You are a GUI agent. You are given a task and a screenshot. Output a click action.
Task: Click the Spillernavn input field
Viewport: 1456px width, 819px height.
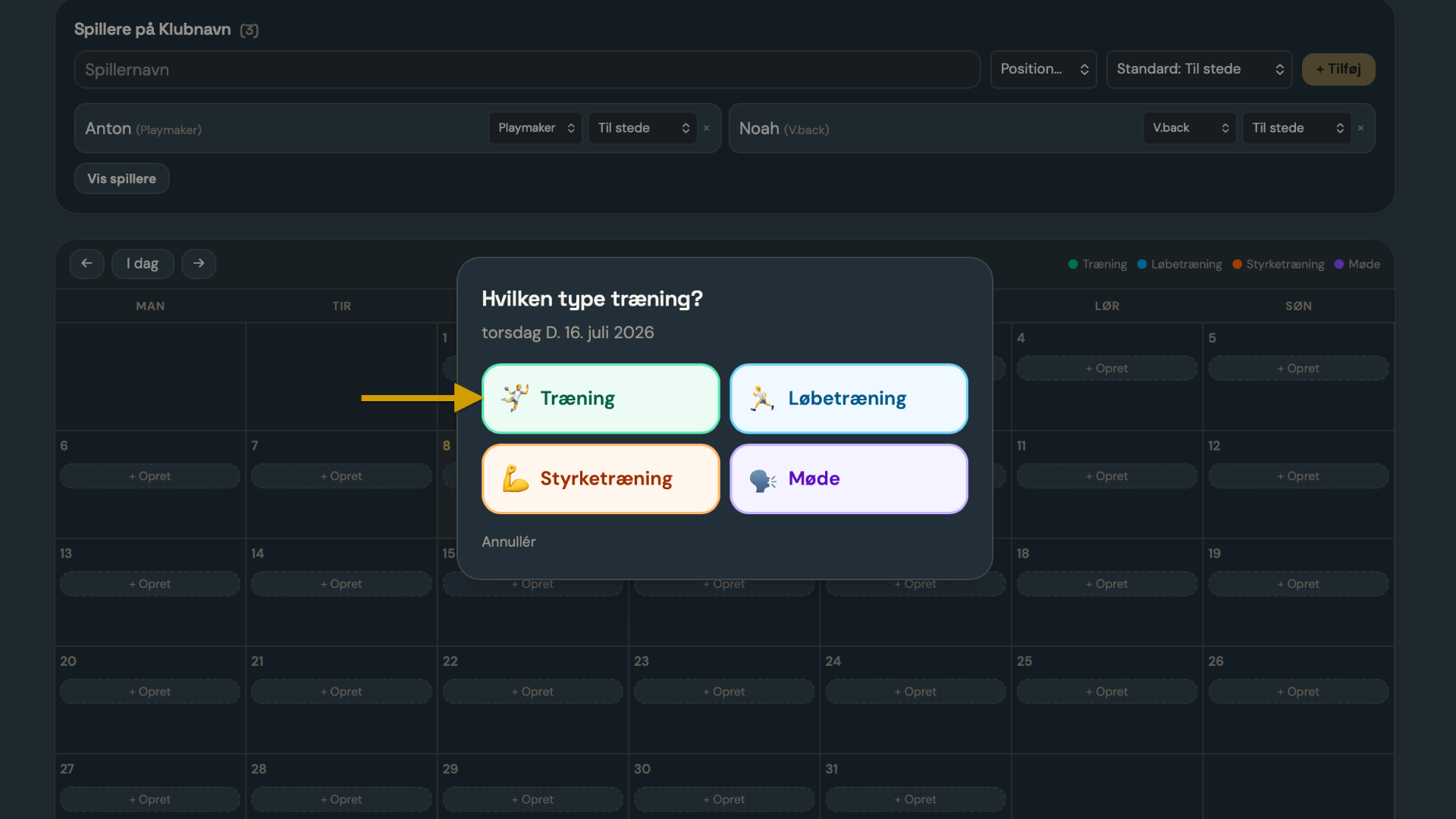pyautogui.click(x=528, y=69)
